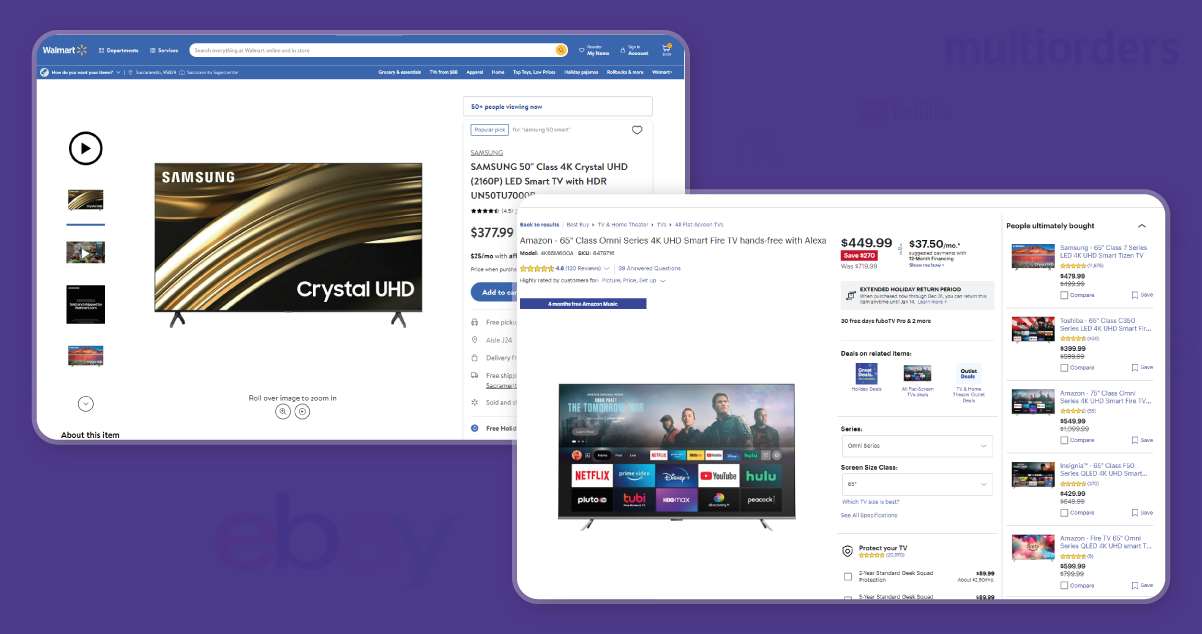
Task: Tick Compare for the Amazon Fire TV 65" QLED
Action: pyautogui.click(x=1064, y=586)
